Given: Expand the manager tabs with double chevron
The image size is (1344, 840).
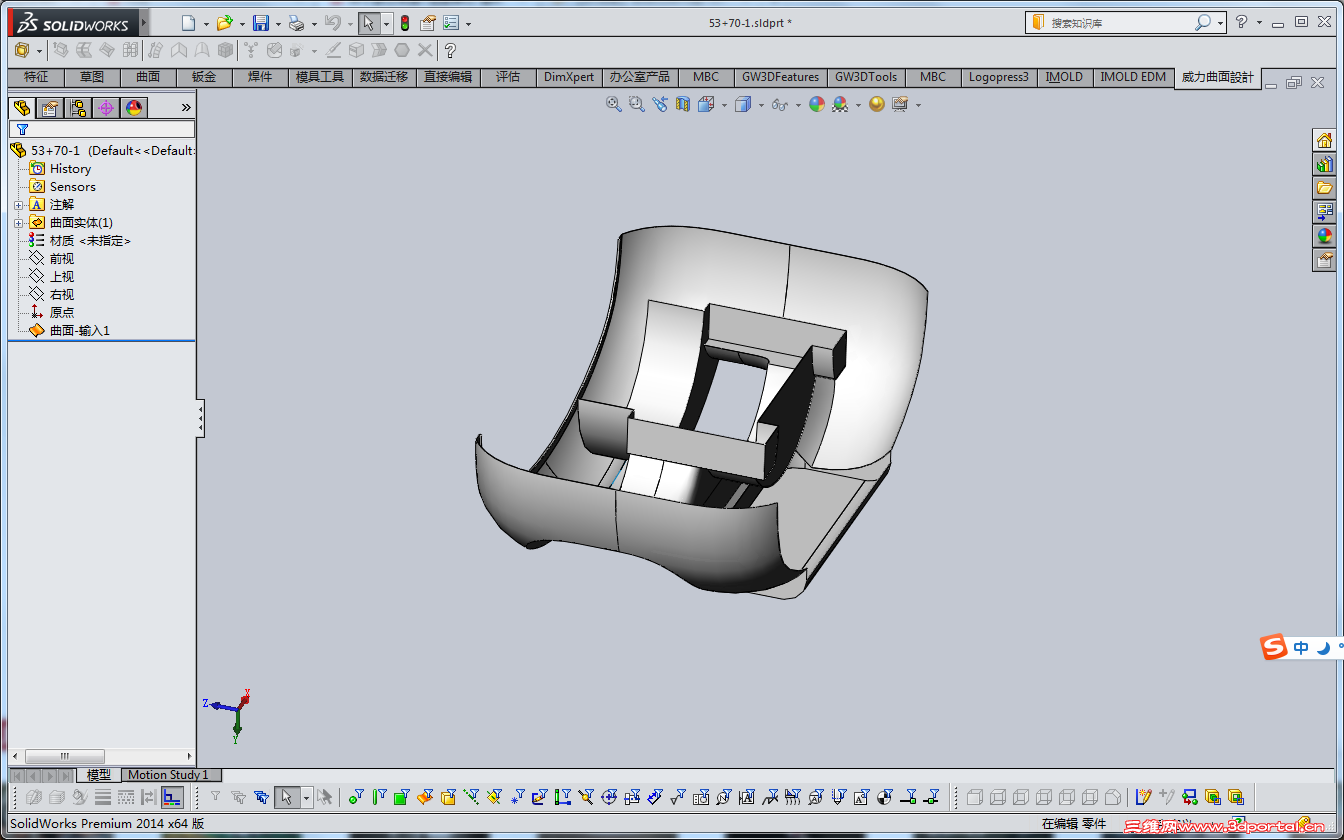Looking at the screenshot, I should coord(186,108).
